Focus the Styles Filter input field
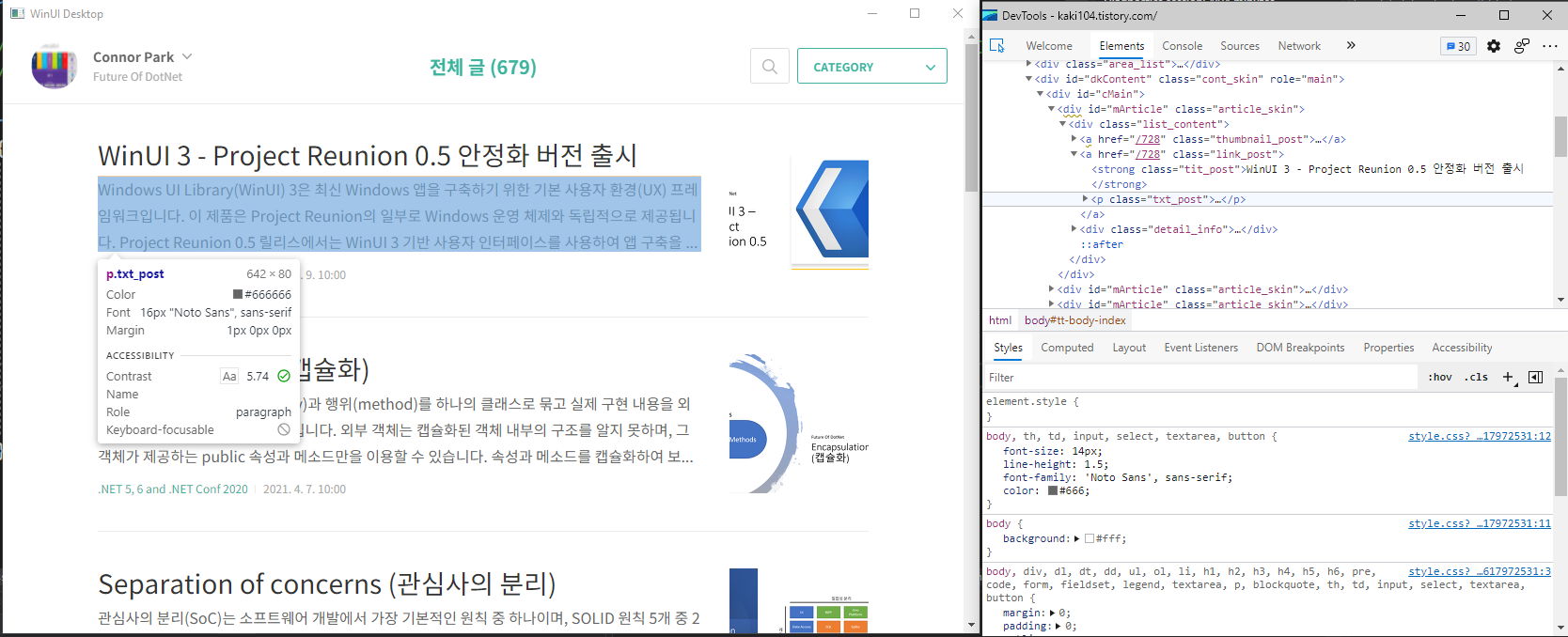 [1200, 378]
